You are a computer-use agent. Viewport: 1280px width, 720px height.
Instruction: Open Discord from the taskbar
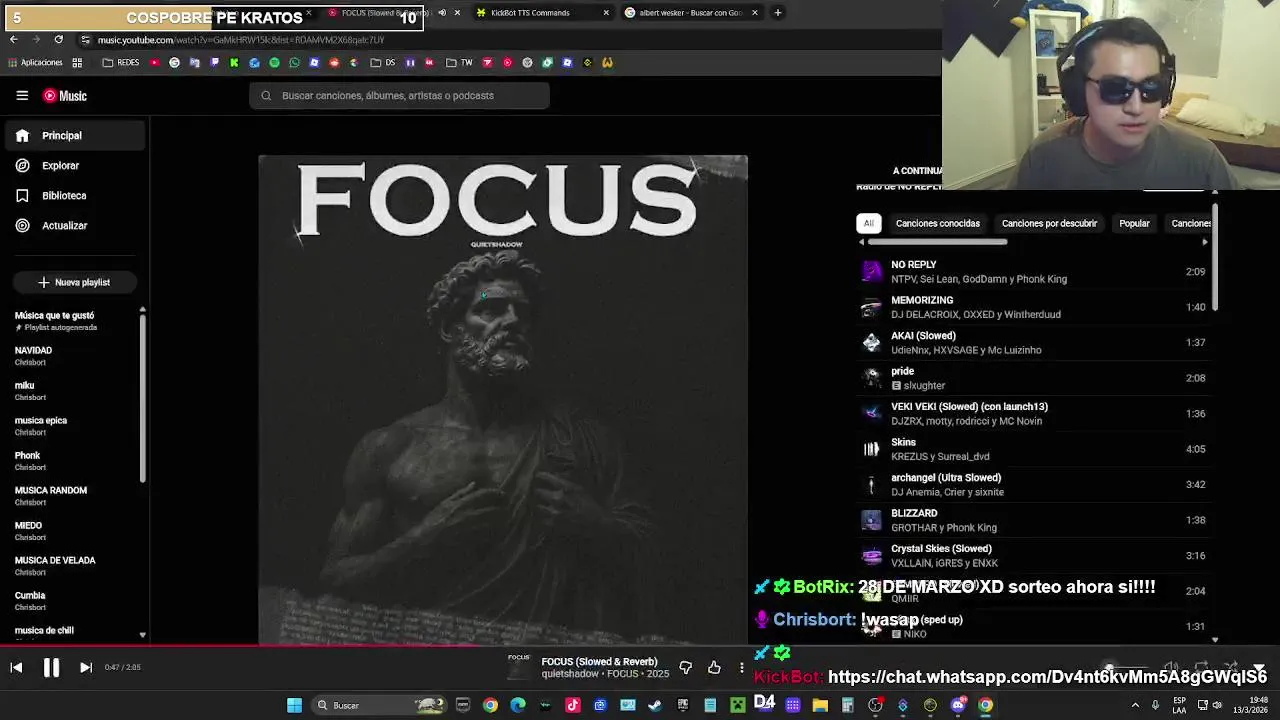click(x=958, y=705)
